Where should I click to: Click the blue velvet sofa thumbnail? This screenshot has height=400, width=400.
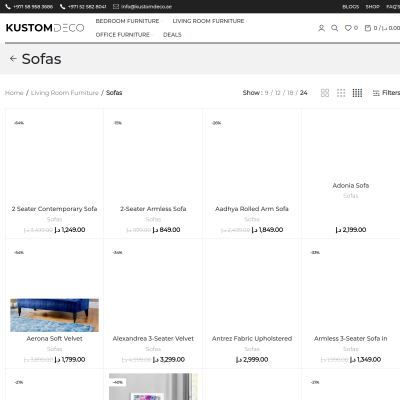(x=54, y=315)
